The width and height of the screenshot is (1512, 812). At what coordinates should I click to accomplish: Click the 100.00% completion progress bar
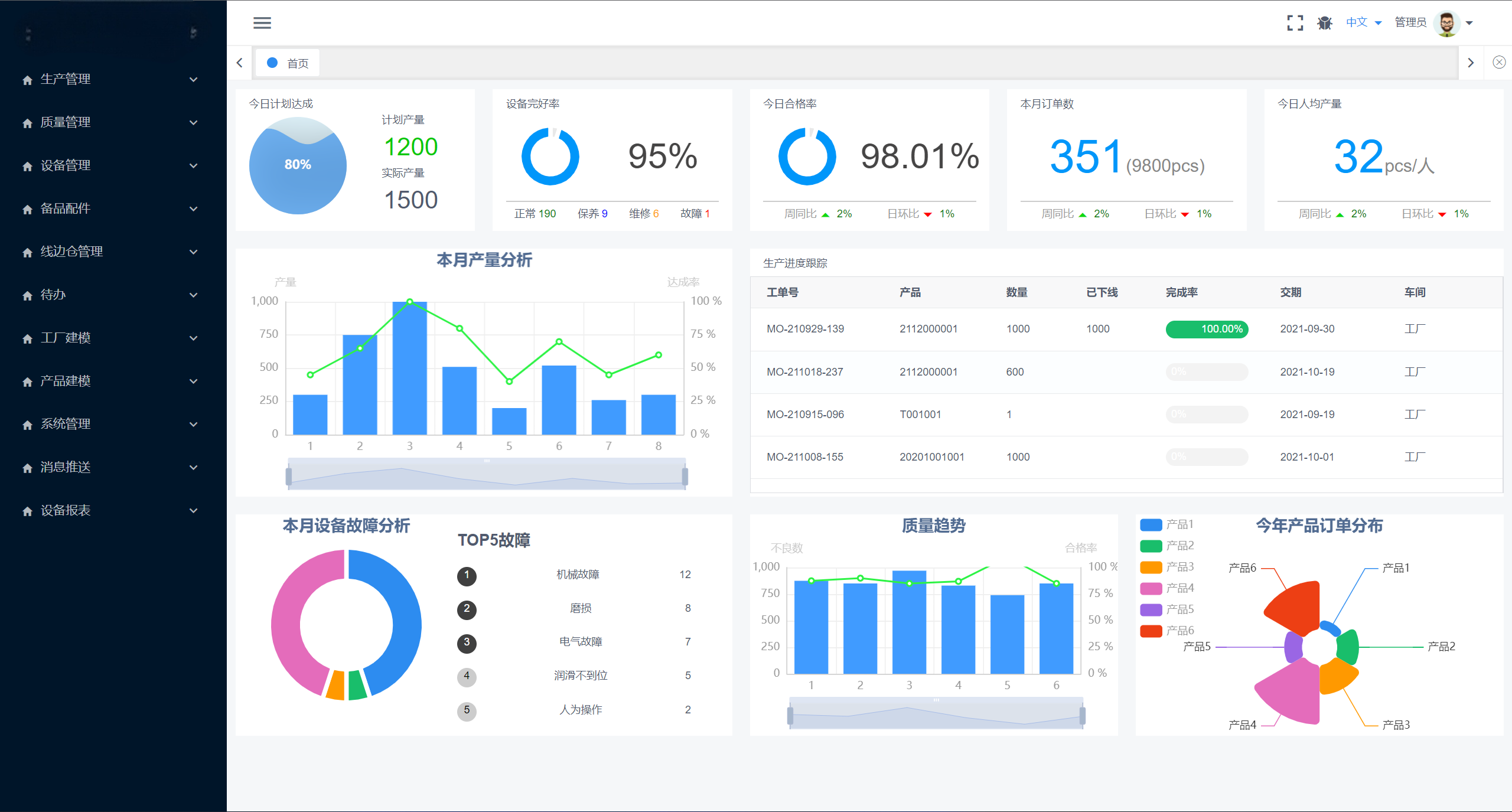(x=1207, y=329)
